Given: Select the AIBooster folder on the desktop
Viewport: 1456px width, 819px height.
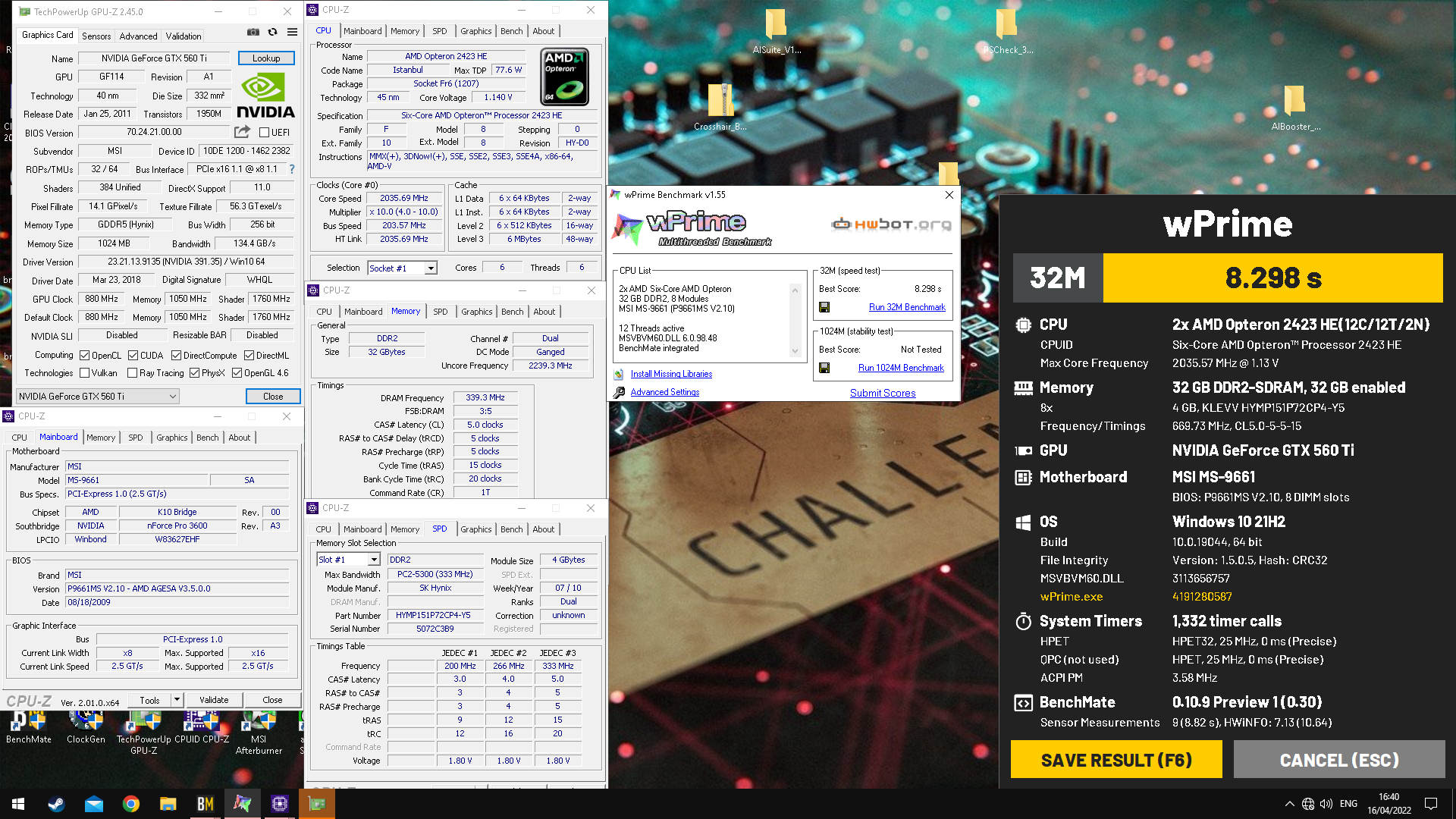Looking at the screenshot, I should click(x=1295, y=108).
